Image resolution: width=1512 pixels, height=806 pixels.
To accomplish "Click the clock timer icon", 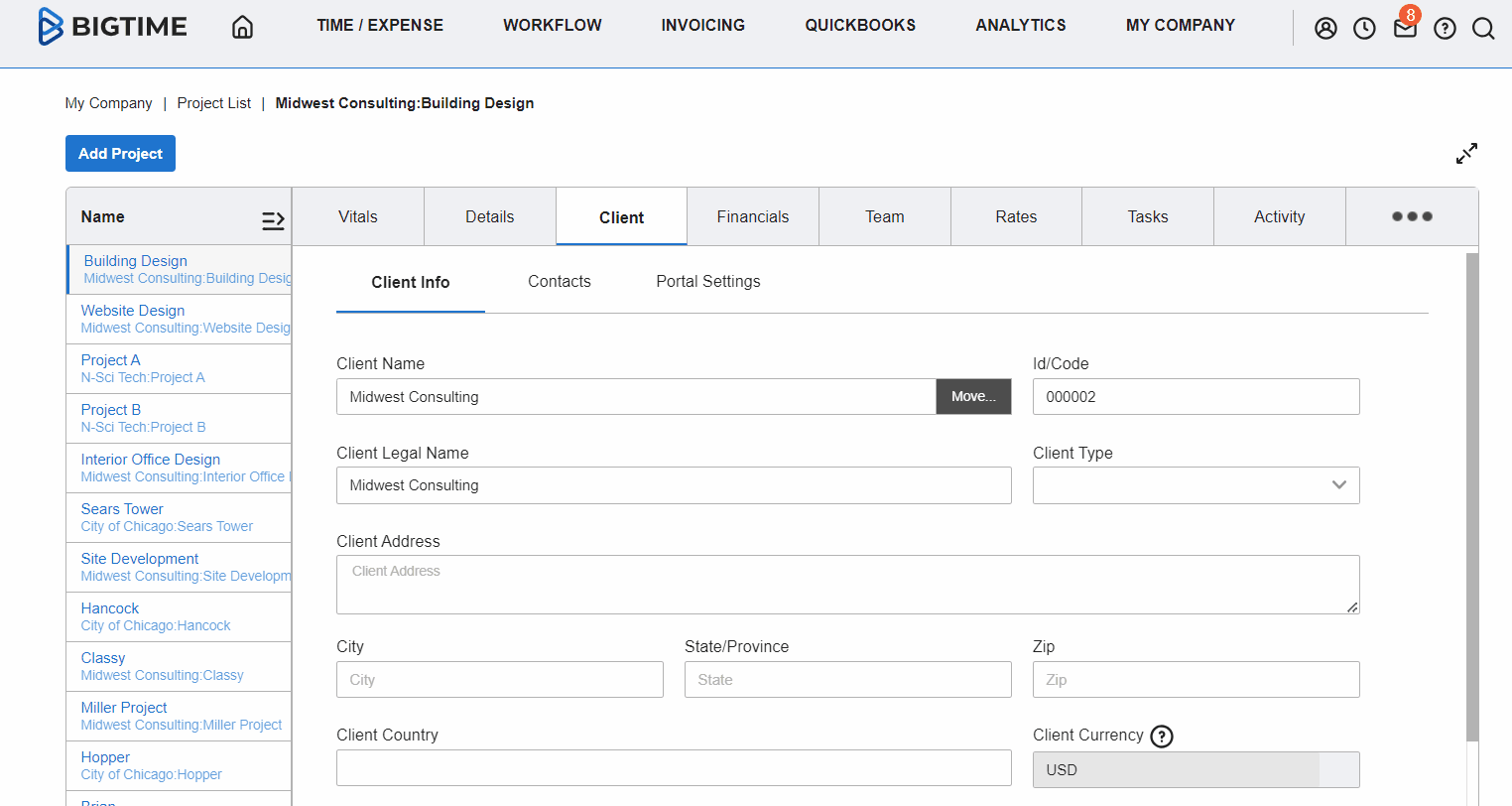I will [1365, 29].
